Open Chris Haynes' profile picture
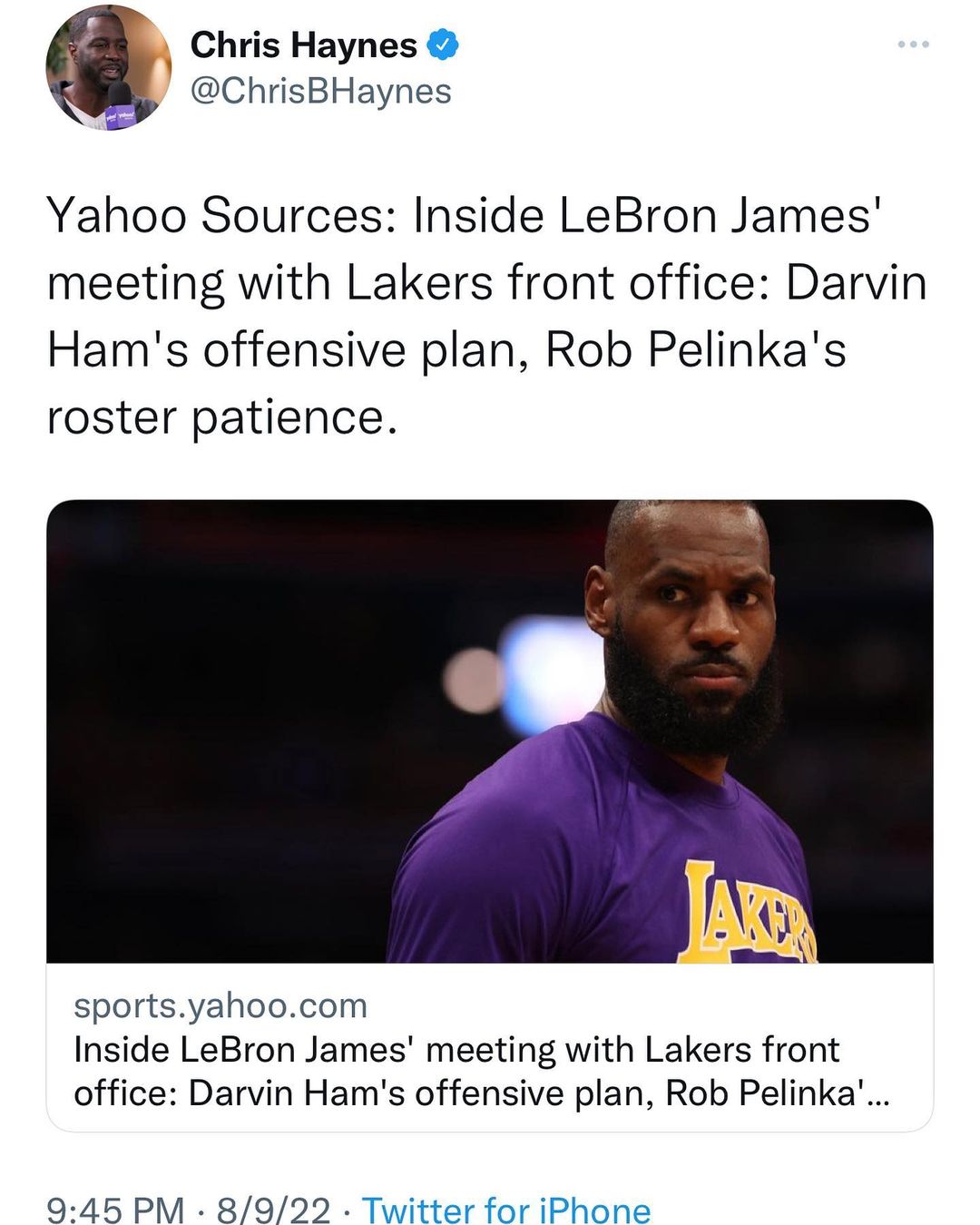This screenshot has height=1225, width=980. pos(108,69)
